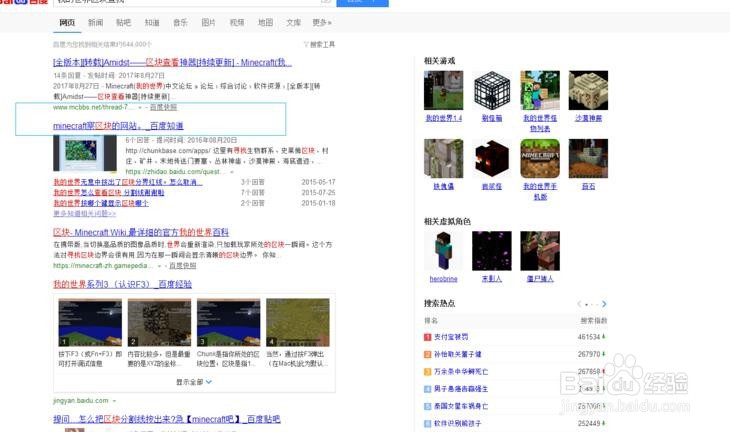Open the rank 1 hot search 支付宝被罚
The width and height of the screenshot is (730, 432).
pos(451,337)
